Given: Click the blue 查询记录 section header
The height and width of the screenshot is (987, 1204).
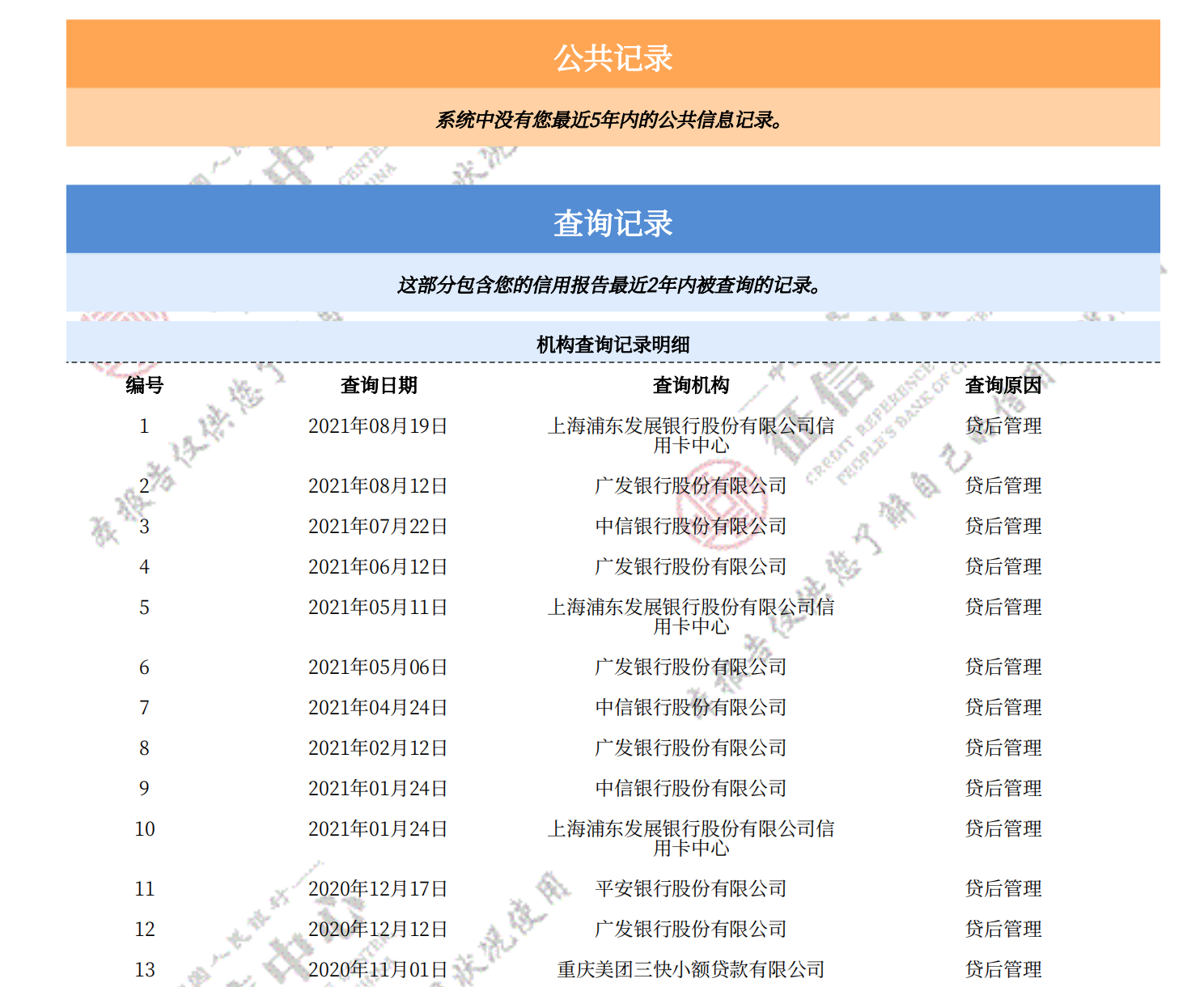Looking at the screenshot, I should pyautogui.click(x=613, y=222).
